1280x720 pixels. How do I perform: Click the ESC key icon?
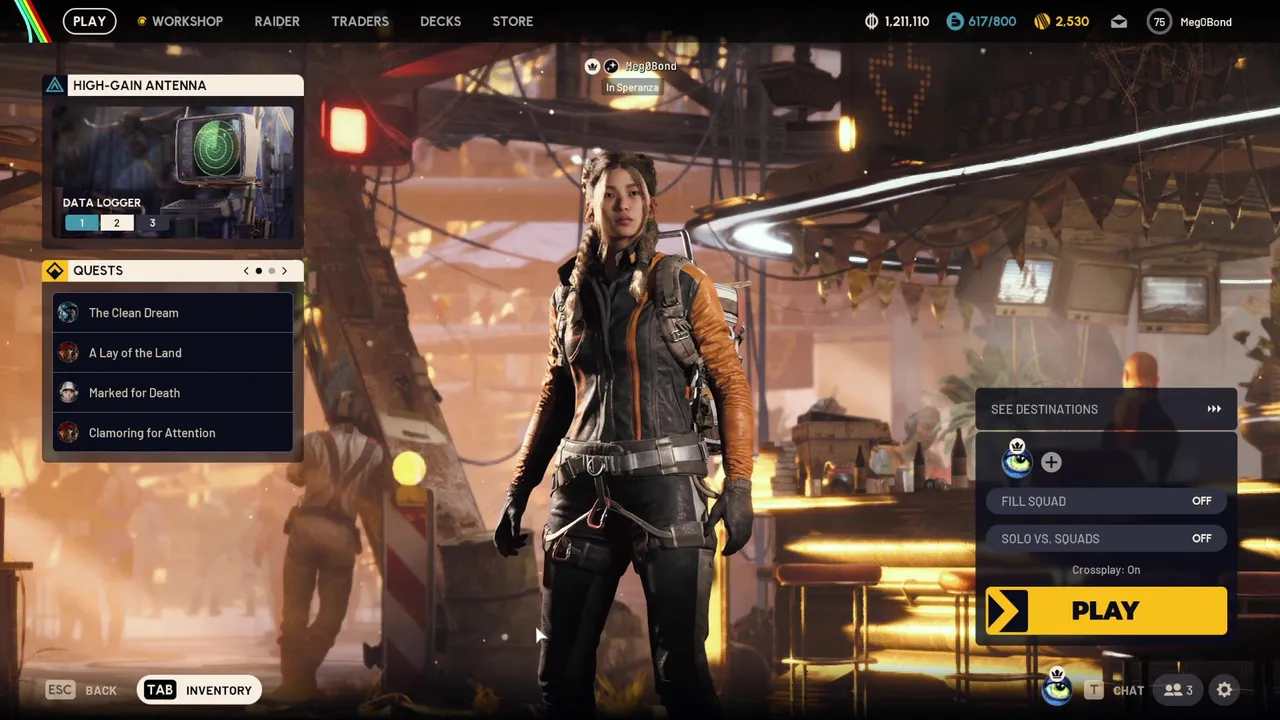click(60, 690)
